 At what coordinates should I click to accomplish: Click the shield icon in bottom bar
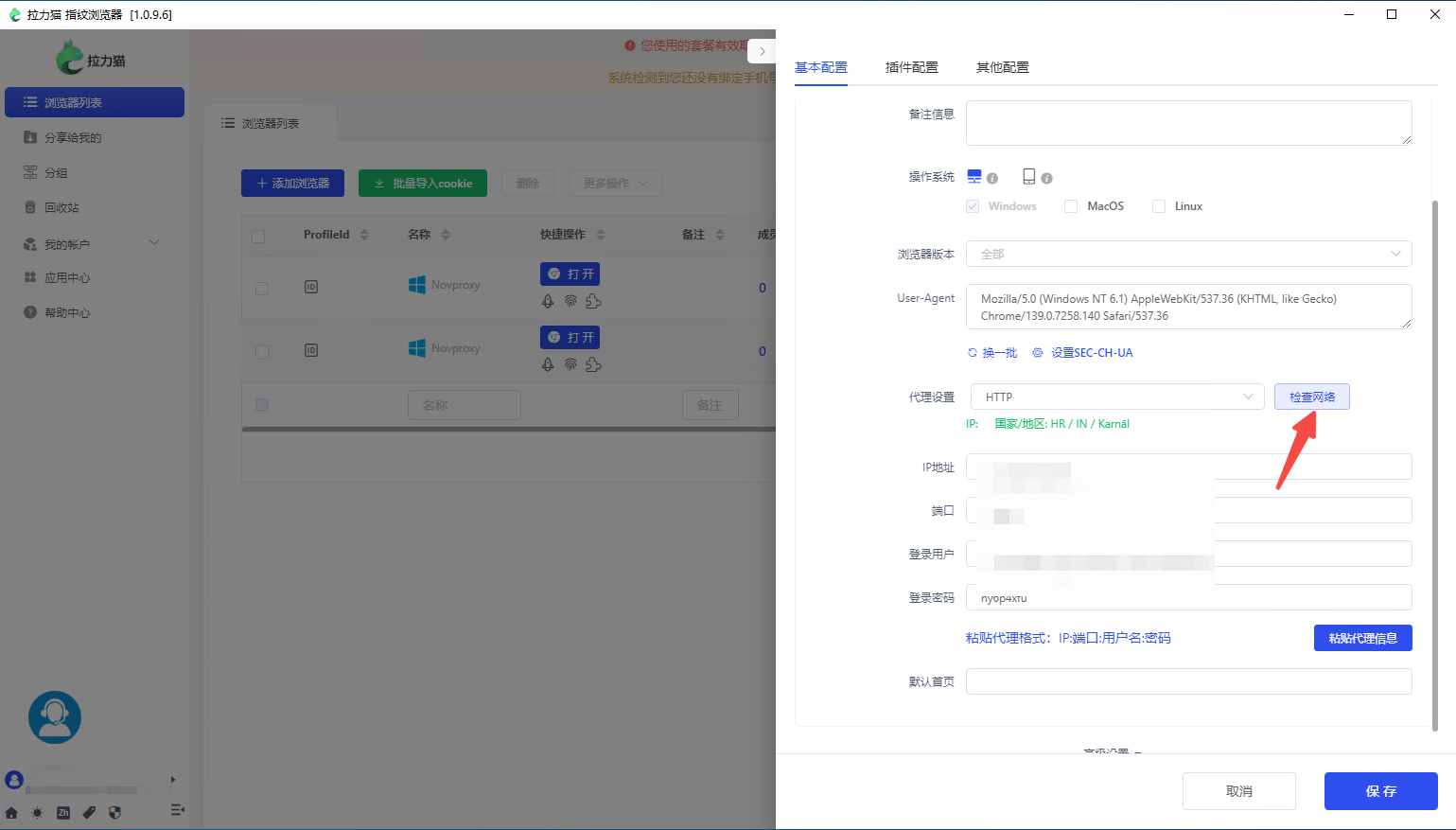click(115, 812)
